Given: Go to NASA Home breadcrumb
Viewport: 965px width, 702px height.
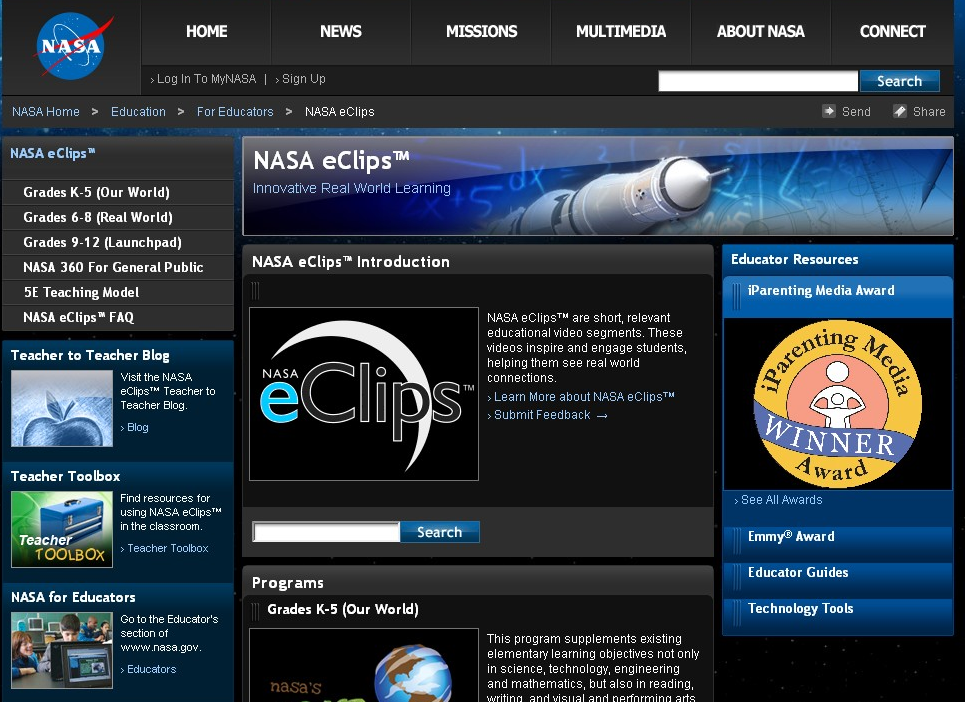Looking at the screenshot, I should pos(46,111).
